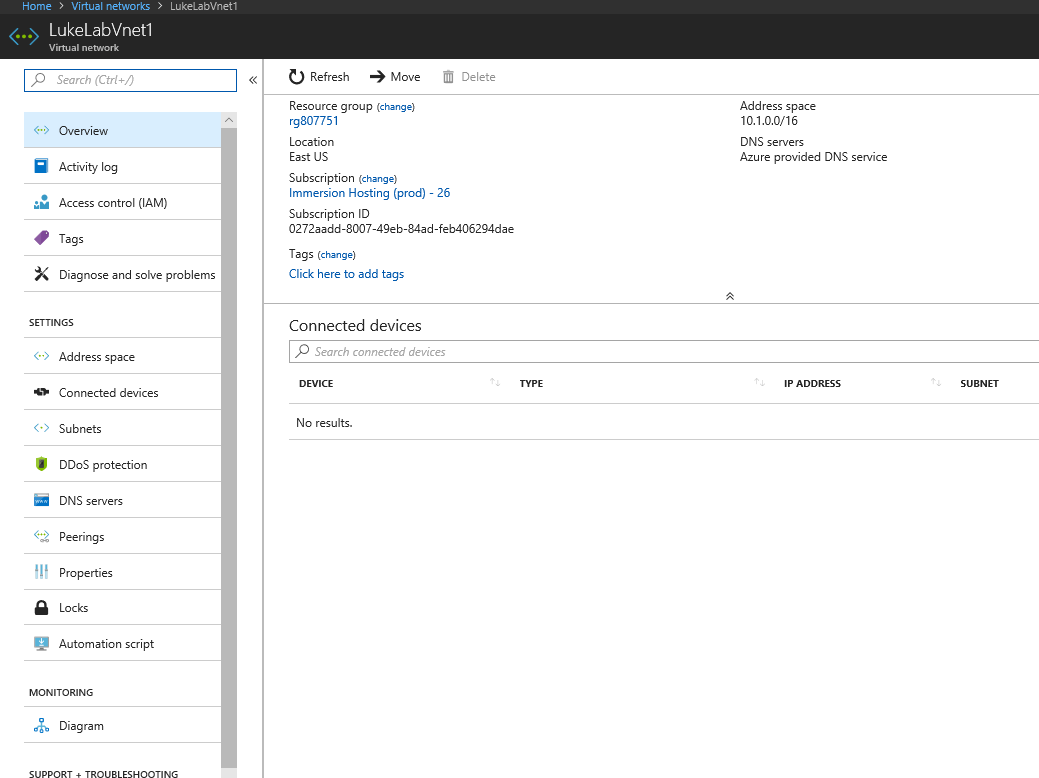This screenshot has width=1039, height=778.
Task: Sort table by TYPE column arrows
Action: tap(759, 382)
